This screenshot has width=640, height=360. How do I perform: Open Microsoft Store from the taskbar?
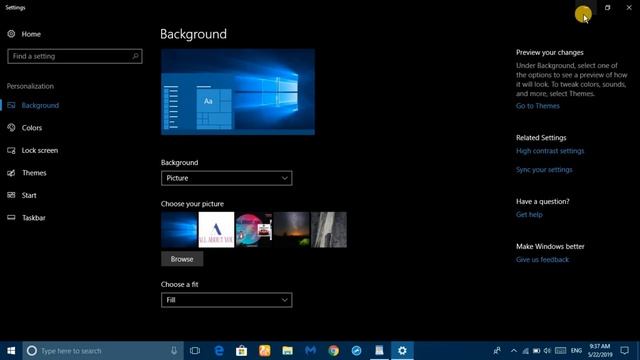pos(242,351)
